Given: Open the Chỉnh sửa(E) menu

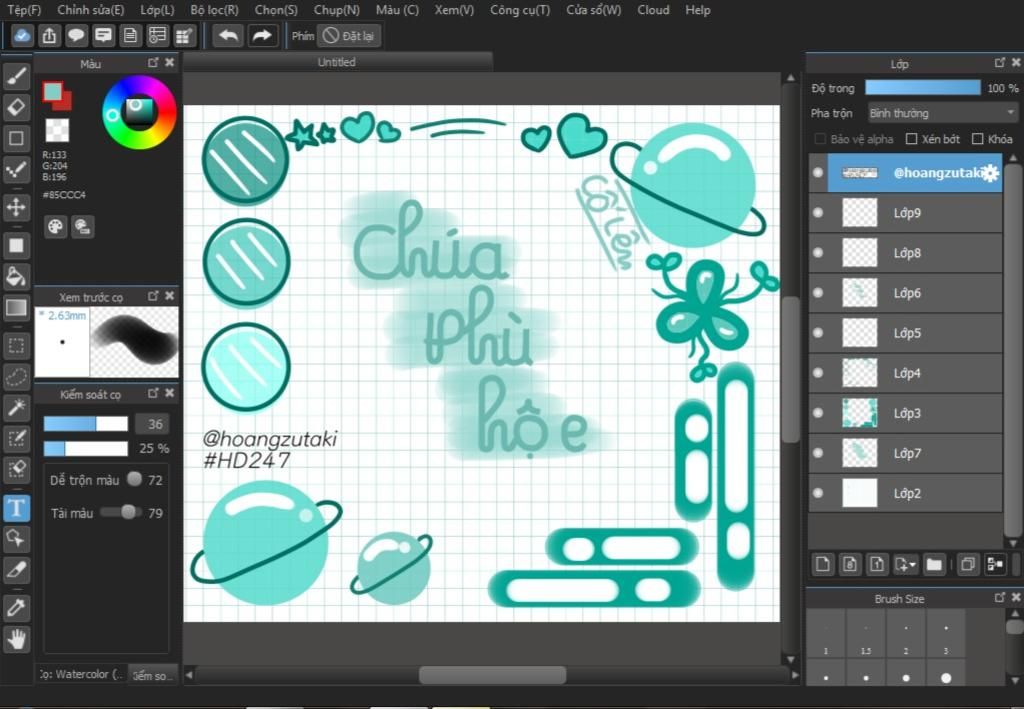Looking at the screenshot, I should click(x=90, y=10).
